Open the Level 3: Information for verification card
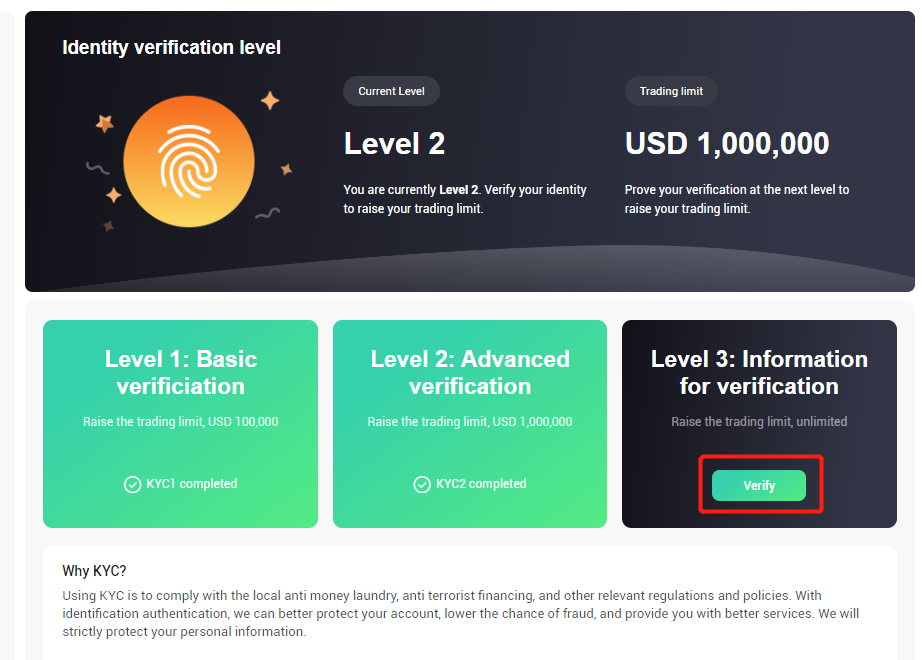This screenshot has height=660, width=922. click(759, 424)
